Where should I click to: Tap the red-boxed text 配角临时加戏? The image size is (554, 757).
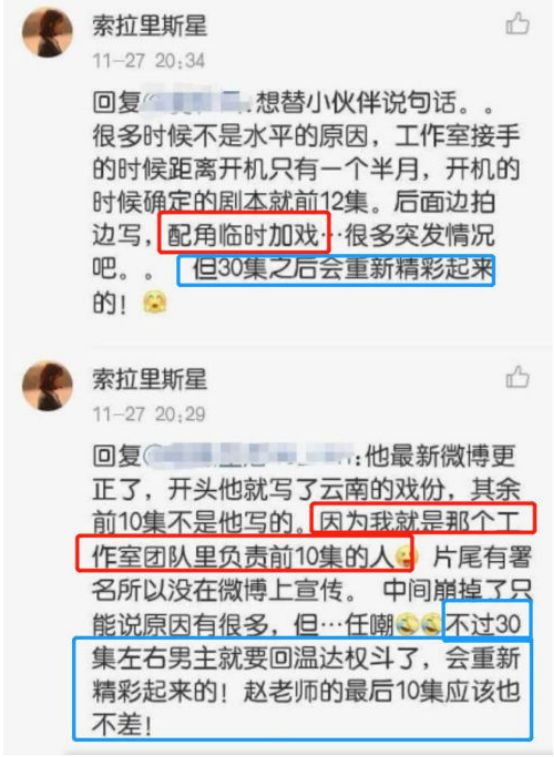(244, 233)
